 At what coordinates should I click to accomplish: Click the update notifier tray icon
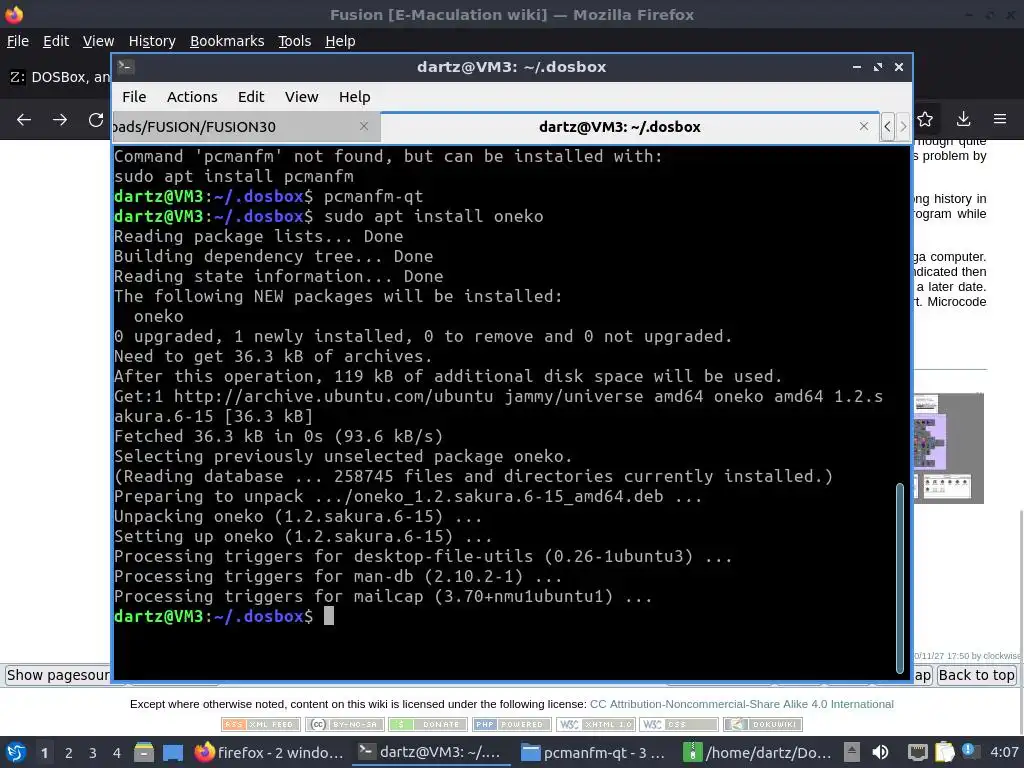click(970, 751)
